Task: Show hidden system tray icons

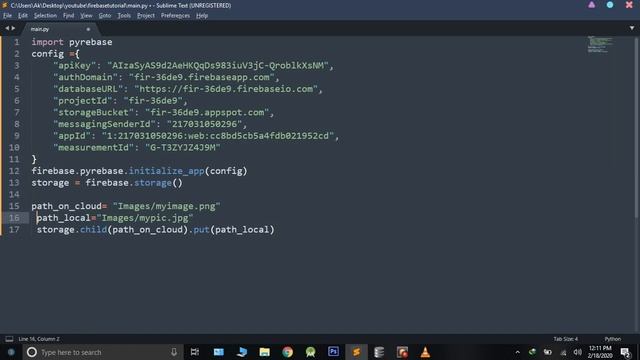Action: point(518,352)
